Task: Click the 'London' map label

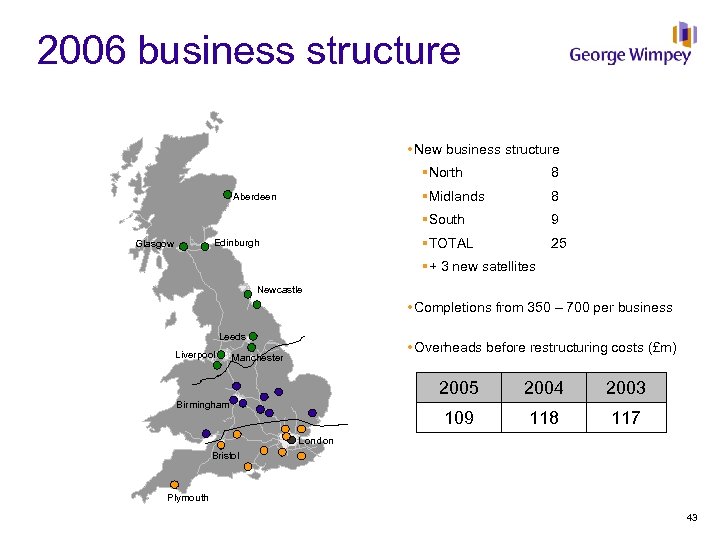Action: pos(316,441)
